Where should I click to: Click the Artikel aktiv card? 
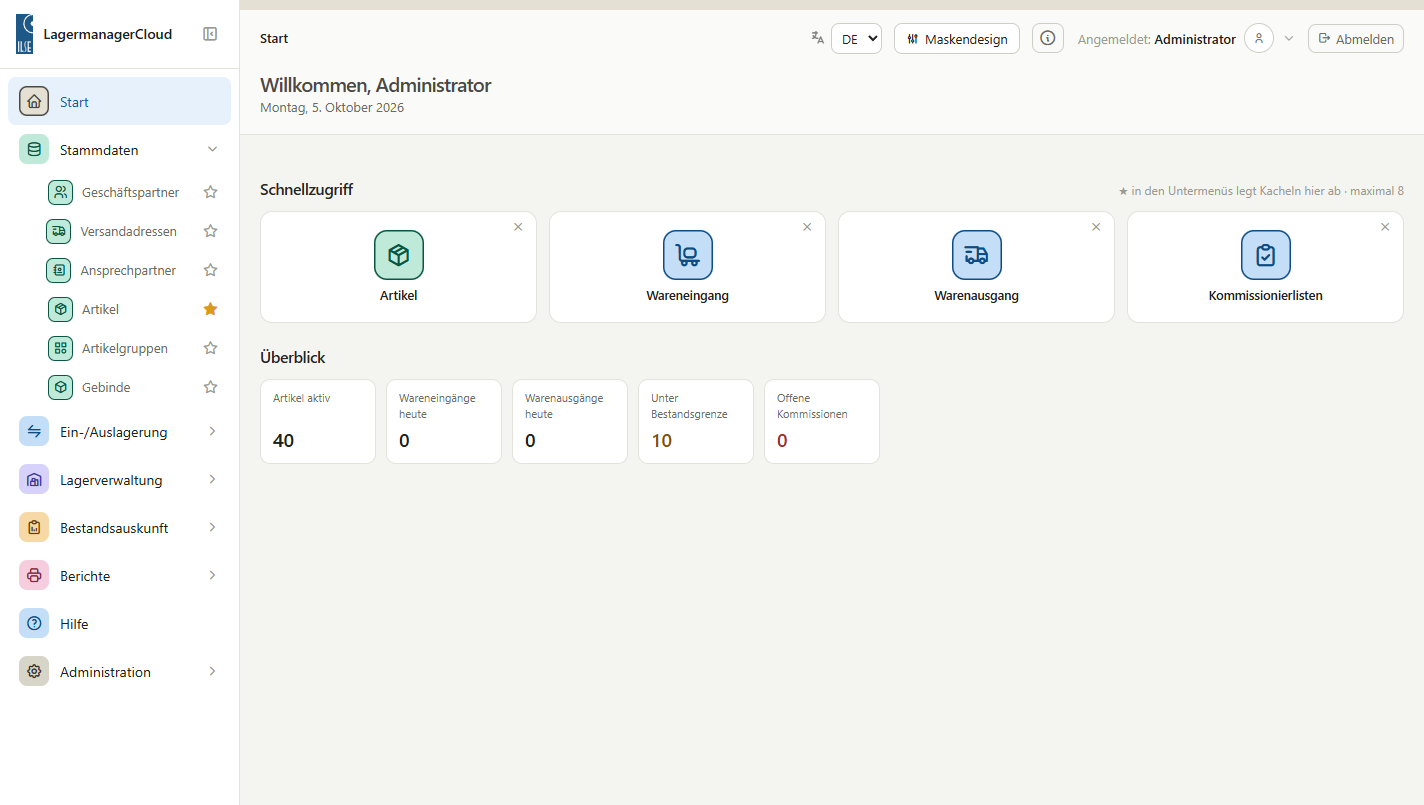click(318, 421)
